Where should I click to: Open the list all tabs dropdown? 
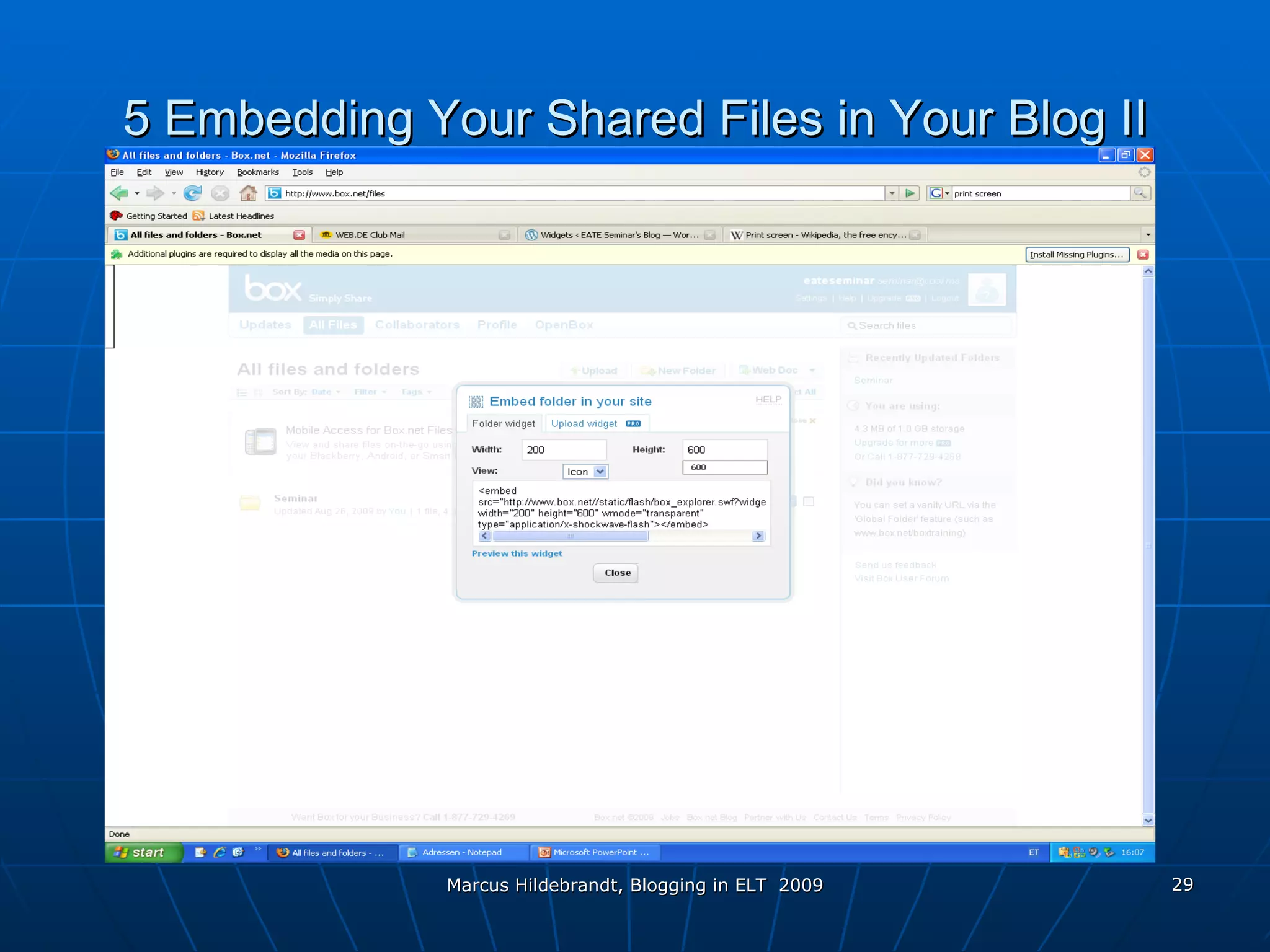1148,235
